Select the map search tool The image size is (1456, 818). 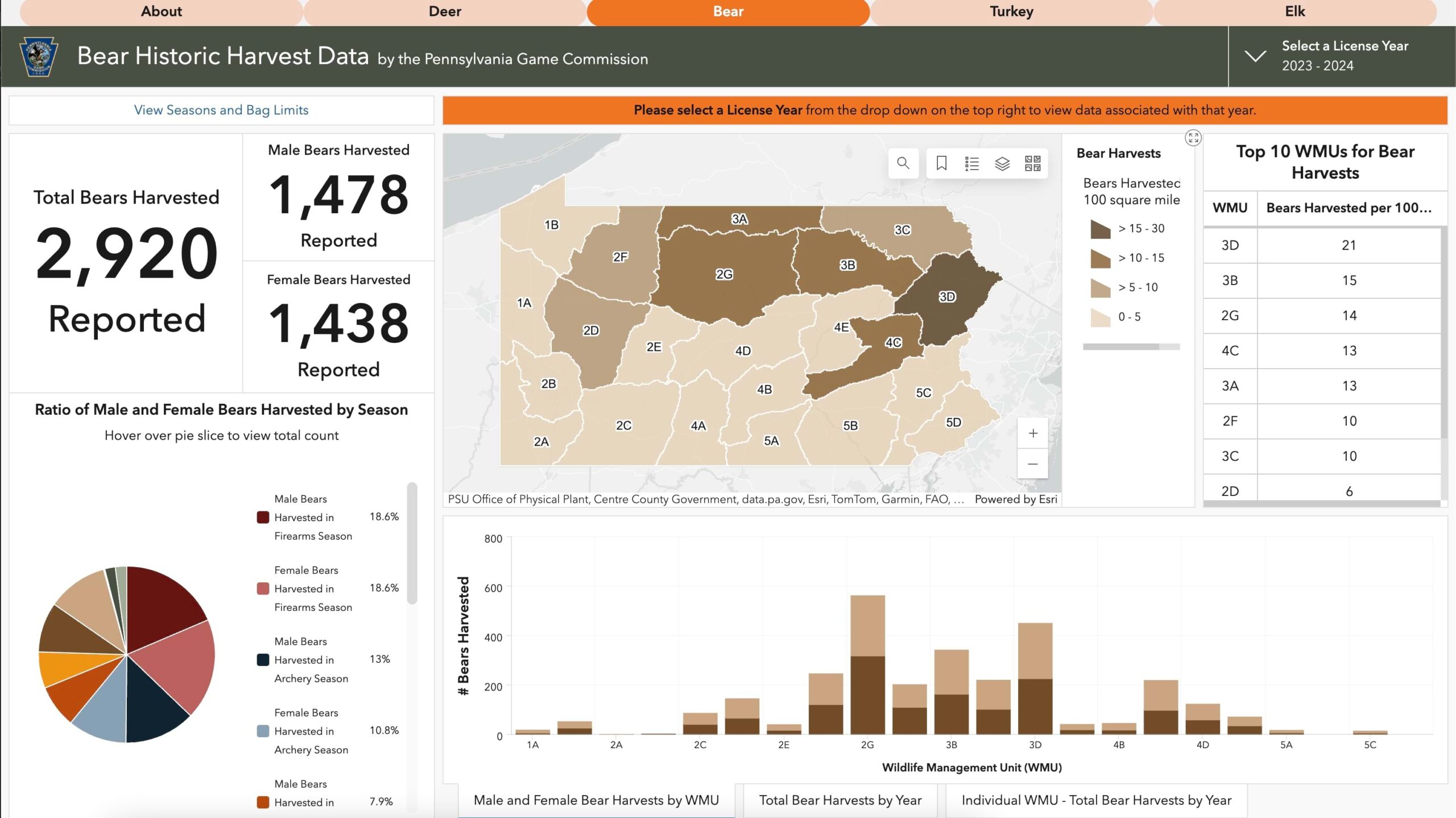pos(903,163)
